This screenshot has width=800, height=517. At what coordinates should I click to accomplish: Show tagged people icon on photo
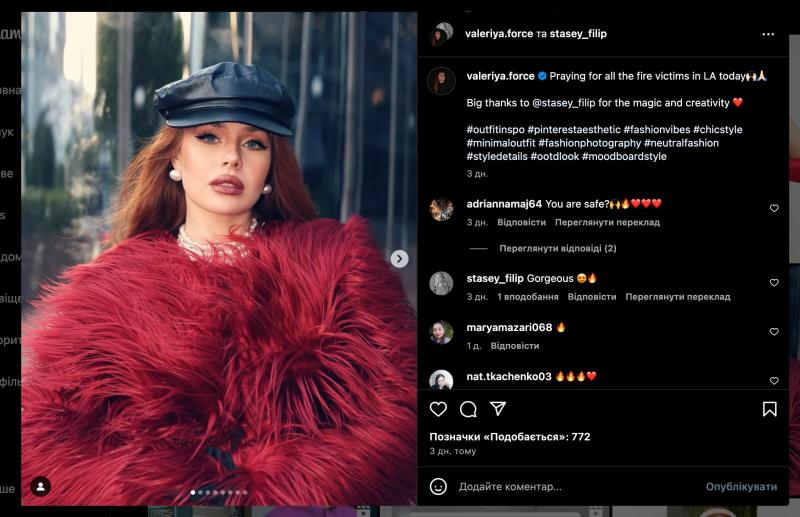tap(40, 486)
